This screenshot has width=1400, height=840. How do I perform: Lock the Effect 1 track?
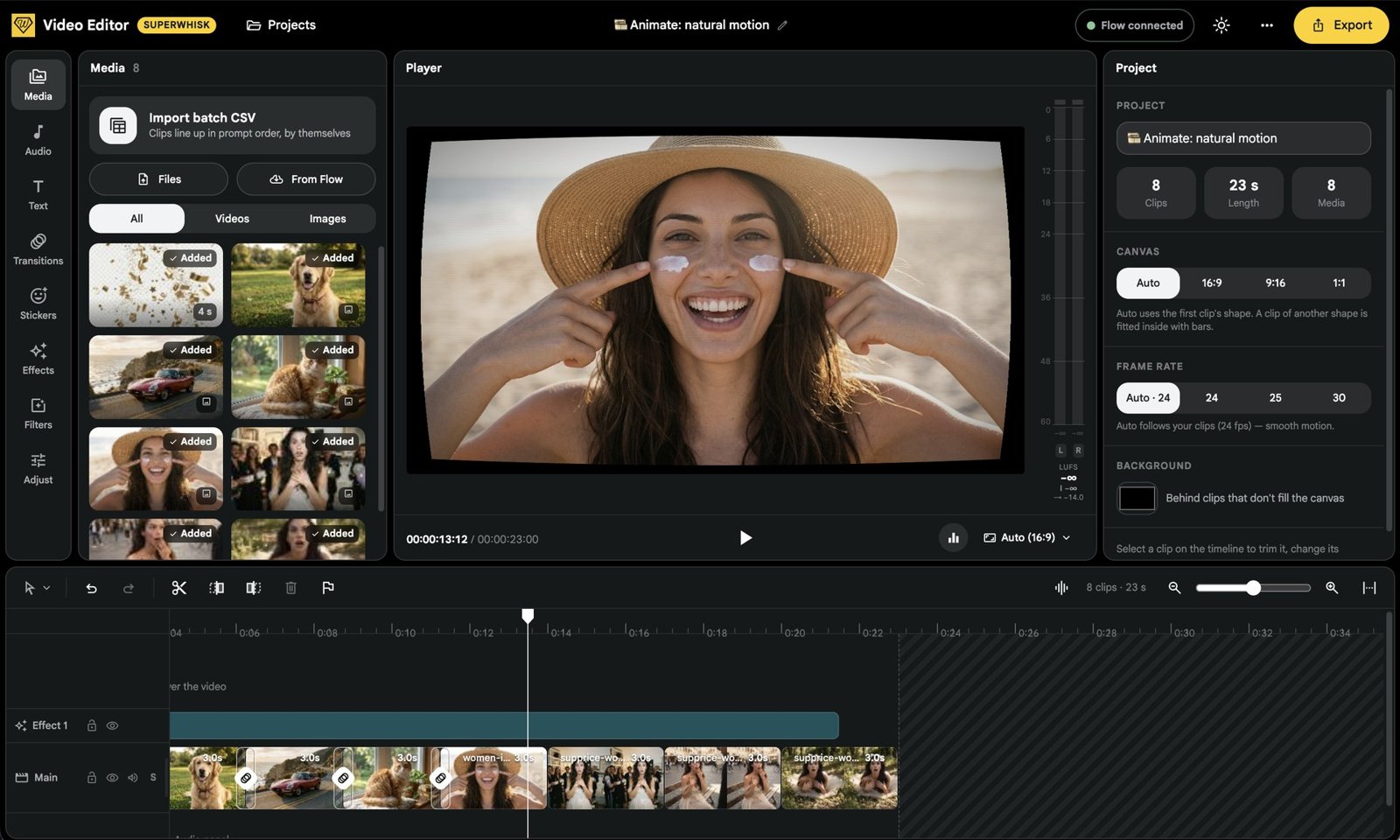[91, 725]
